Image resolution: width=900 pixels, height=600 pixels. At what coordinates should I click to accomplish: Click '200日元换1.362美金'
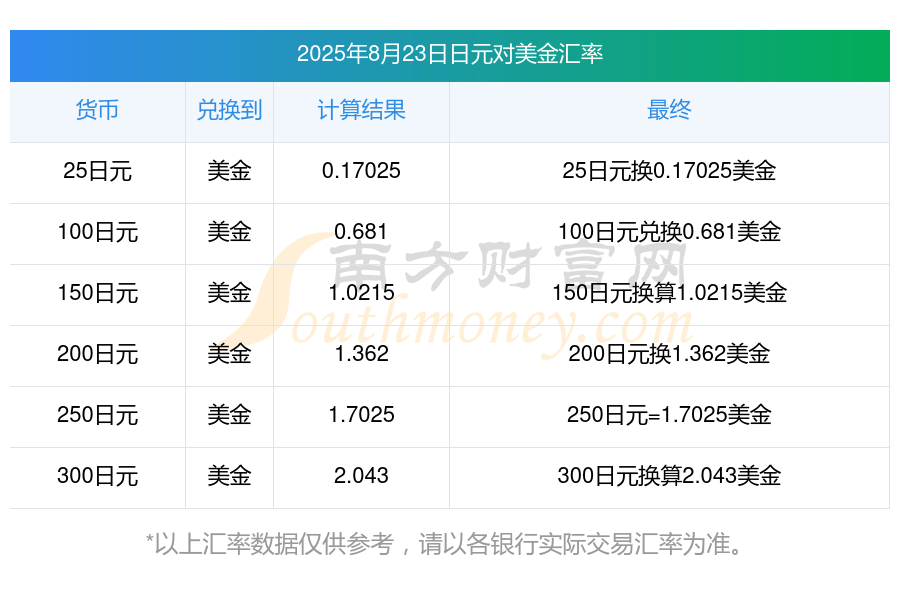pos(669,354)
